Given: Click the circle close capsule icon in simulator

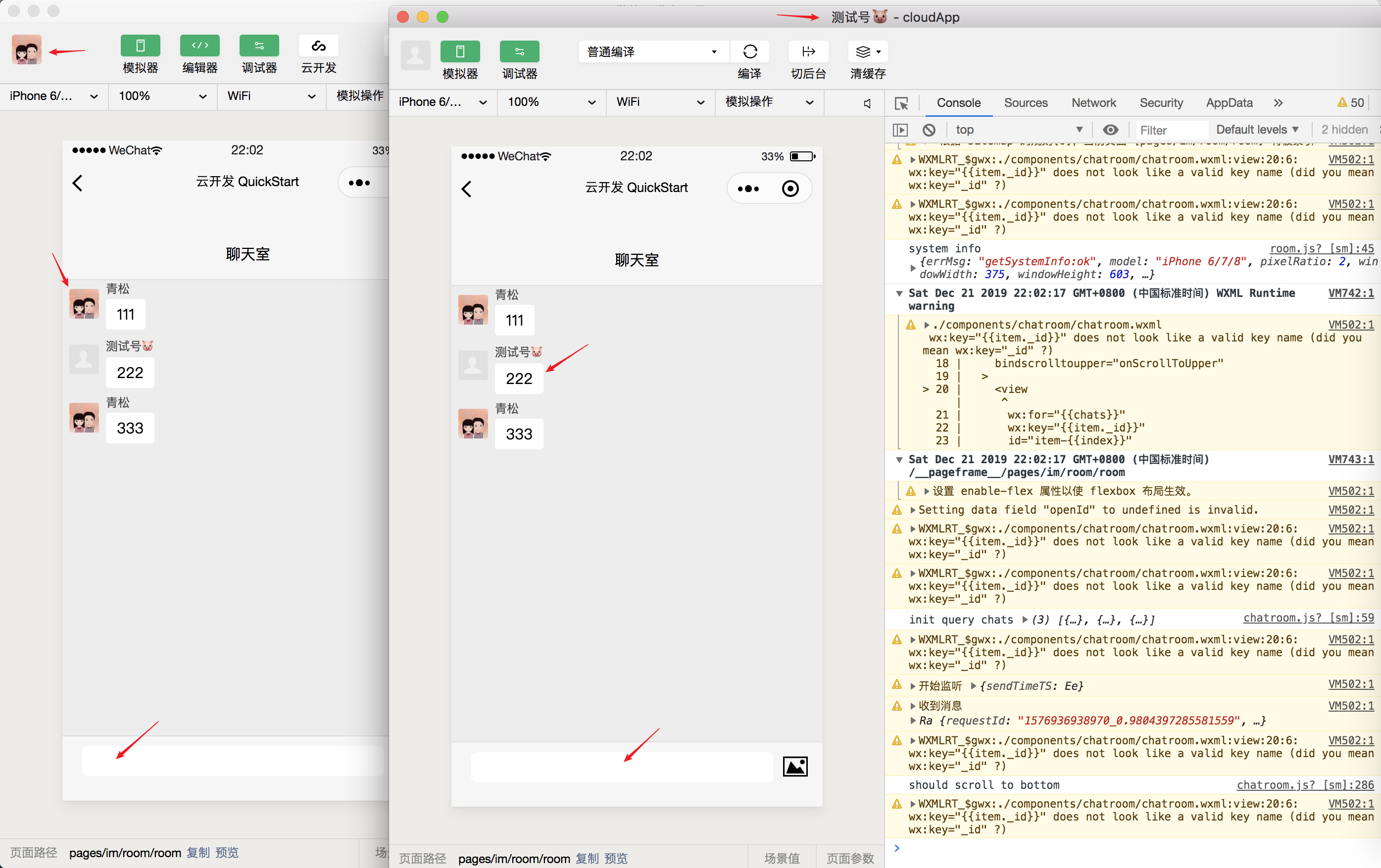Looking at the screenshot, I should 790,189.
